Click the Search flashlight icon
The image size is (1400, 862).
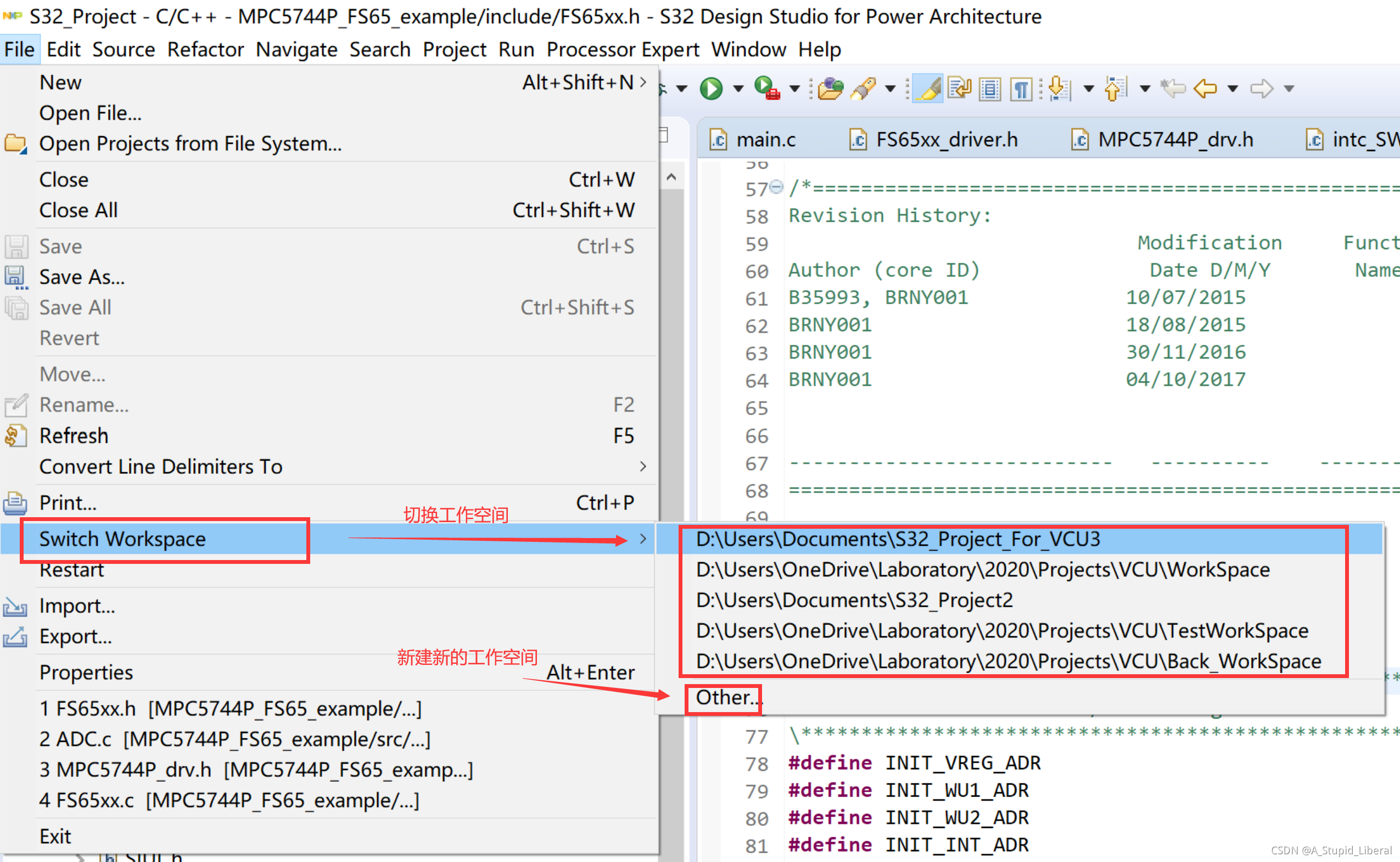coord(863,88)
